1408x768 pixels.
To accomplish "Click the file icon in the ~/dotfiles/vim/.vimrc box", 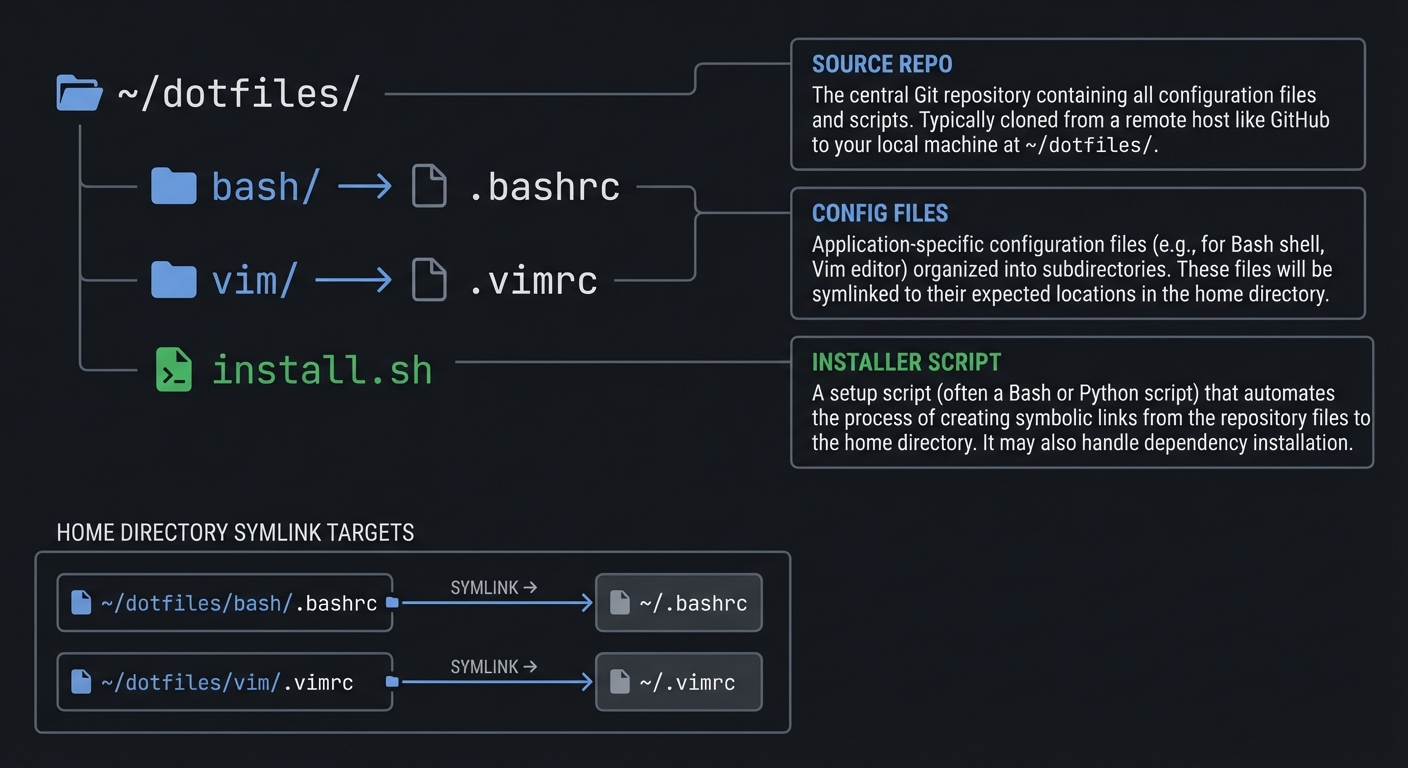I will click(81, 681).
